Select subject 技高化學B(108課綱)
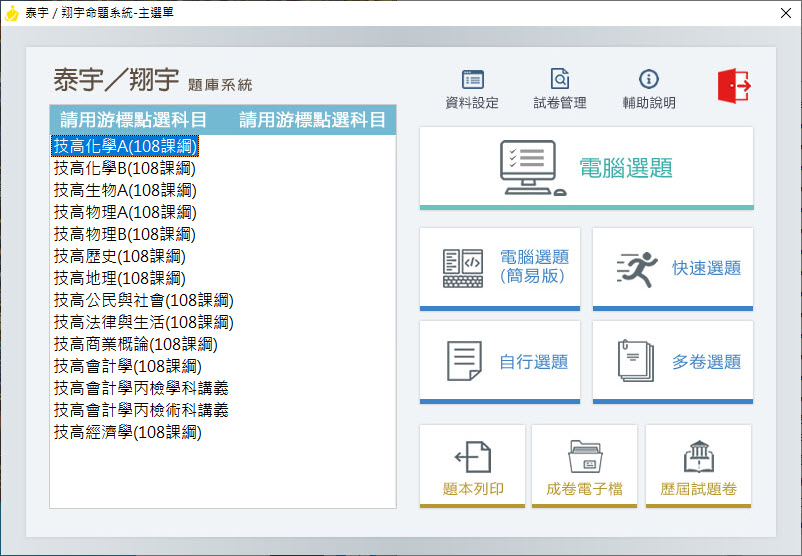Screen dimensions: 802x556 pyautogui.click(x=125, y=168)
